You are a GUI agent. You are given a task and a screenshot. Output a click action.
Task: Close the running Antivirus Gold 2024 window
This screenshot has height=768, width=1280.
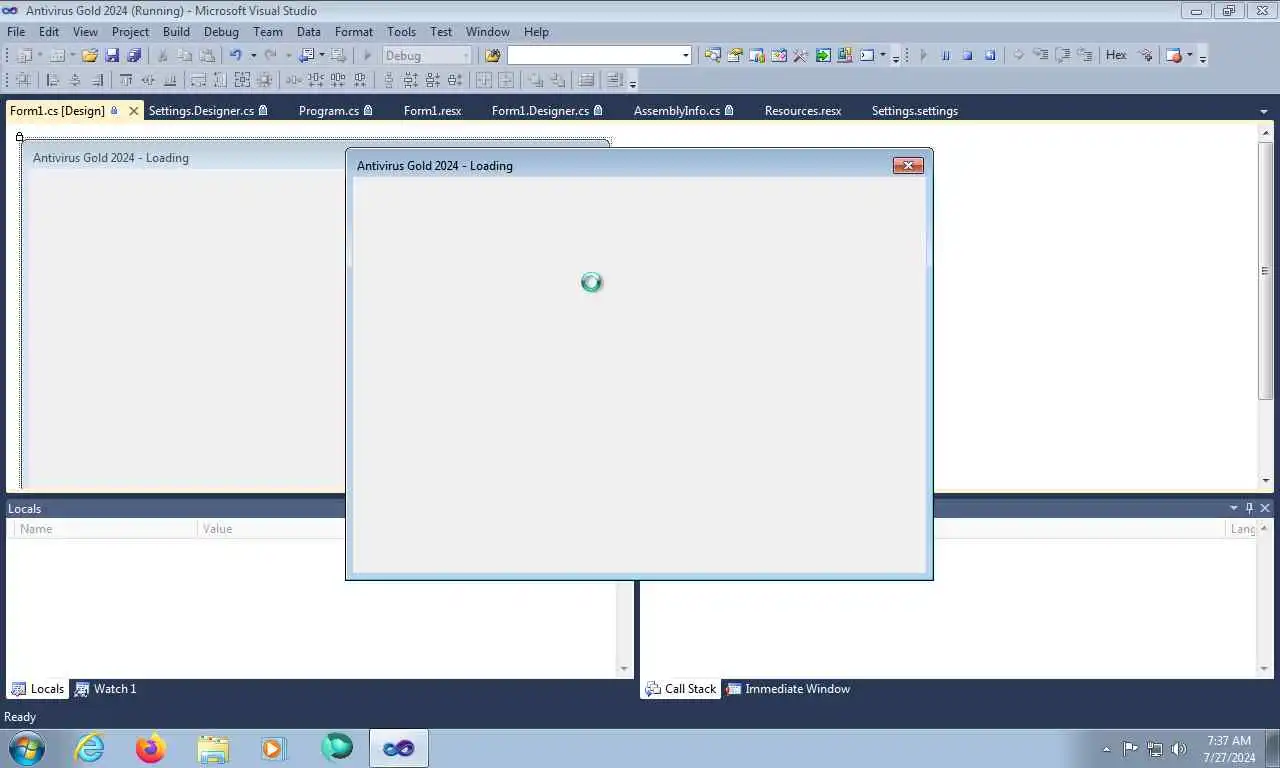[908, 165]
